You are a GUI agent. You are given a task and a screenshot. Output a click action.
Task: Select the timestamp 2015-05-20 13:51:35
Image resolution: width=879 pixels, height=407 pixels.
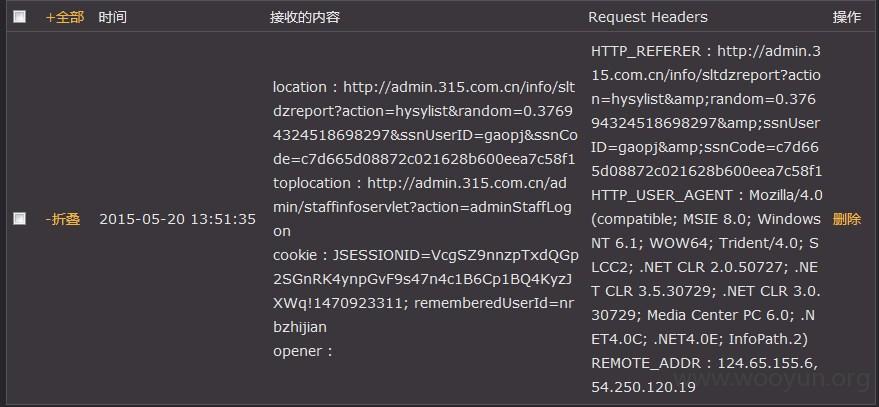pyautogui.click(x=178, y=219)
